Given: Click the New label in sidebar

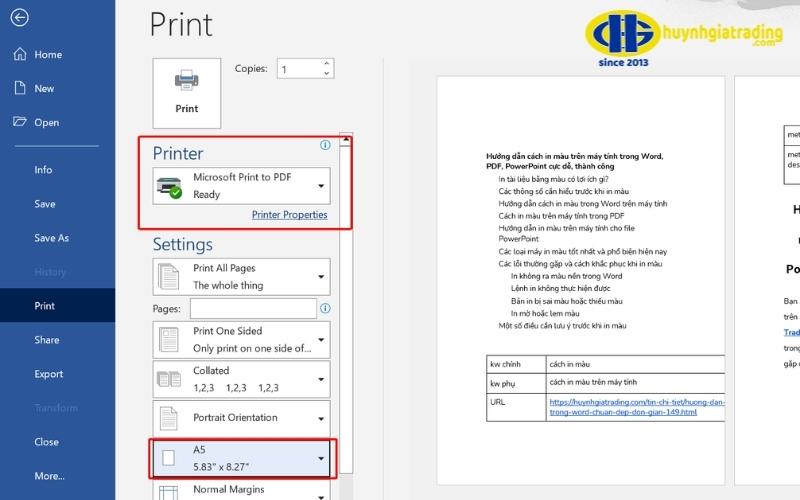Looking at the screenshot, I should 44,88.
